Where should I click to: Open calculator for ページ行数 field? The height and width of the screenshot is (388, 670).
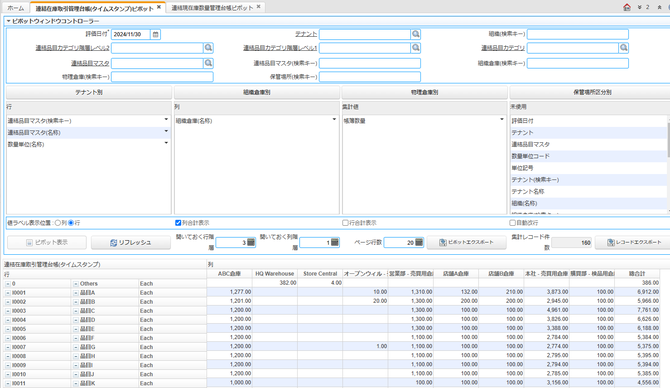(419, 242)
